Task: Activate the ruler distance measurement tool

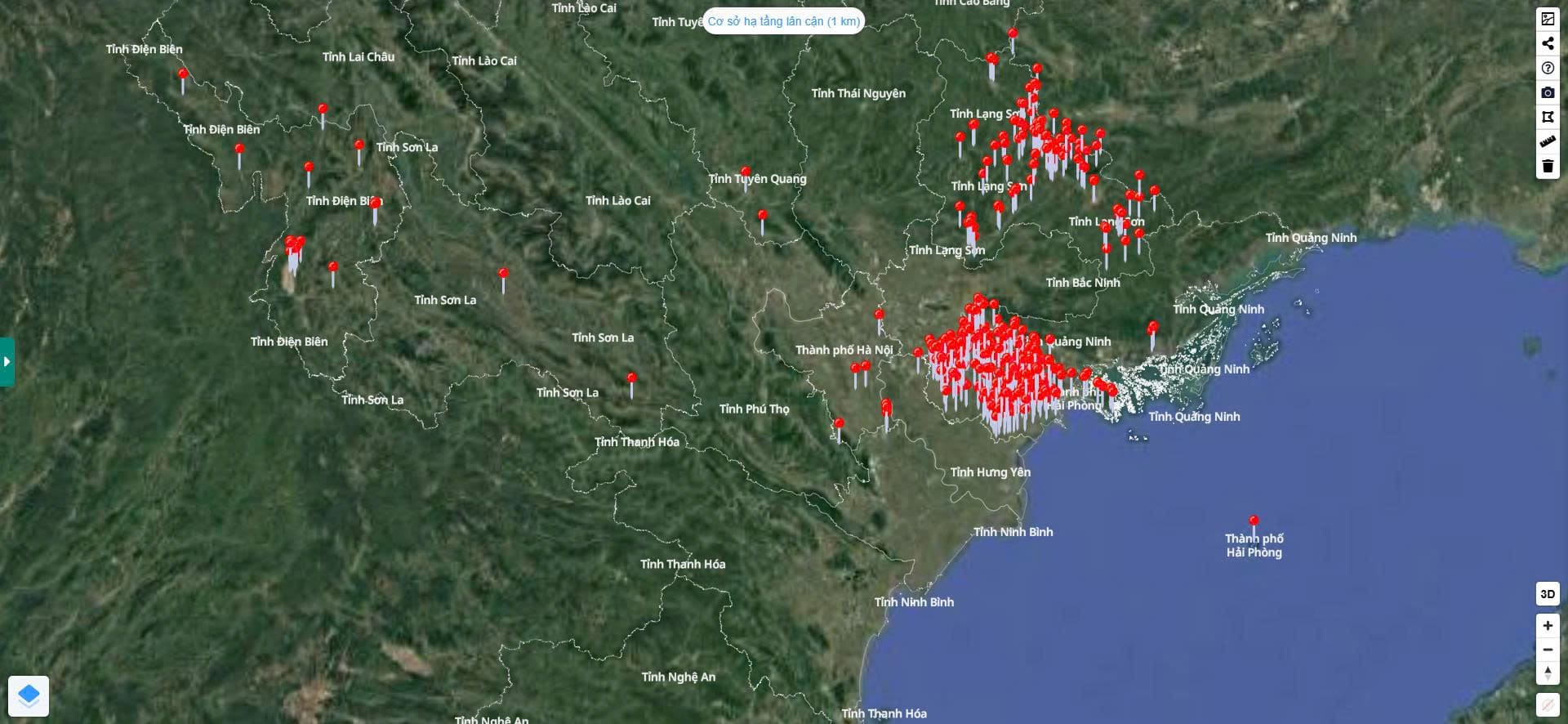Action: pyautogui.click(x=1548, y=141)
